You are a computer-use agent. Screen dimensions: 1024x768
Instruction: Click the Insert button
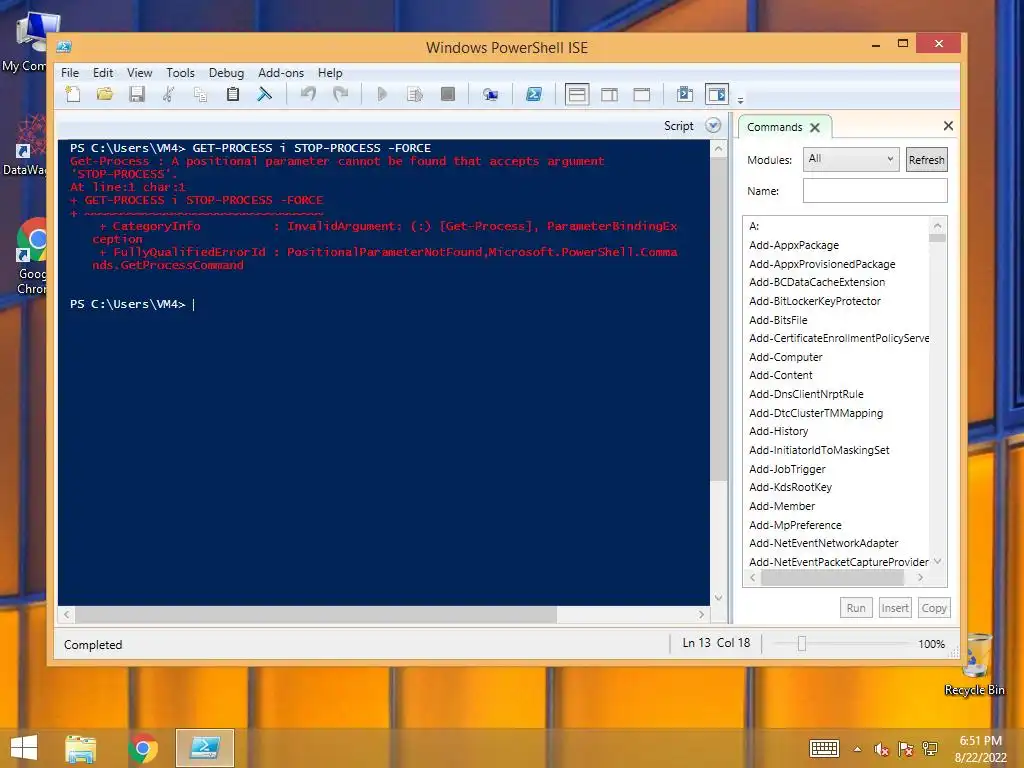(895, 608)
